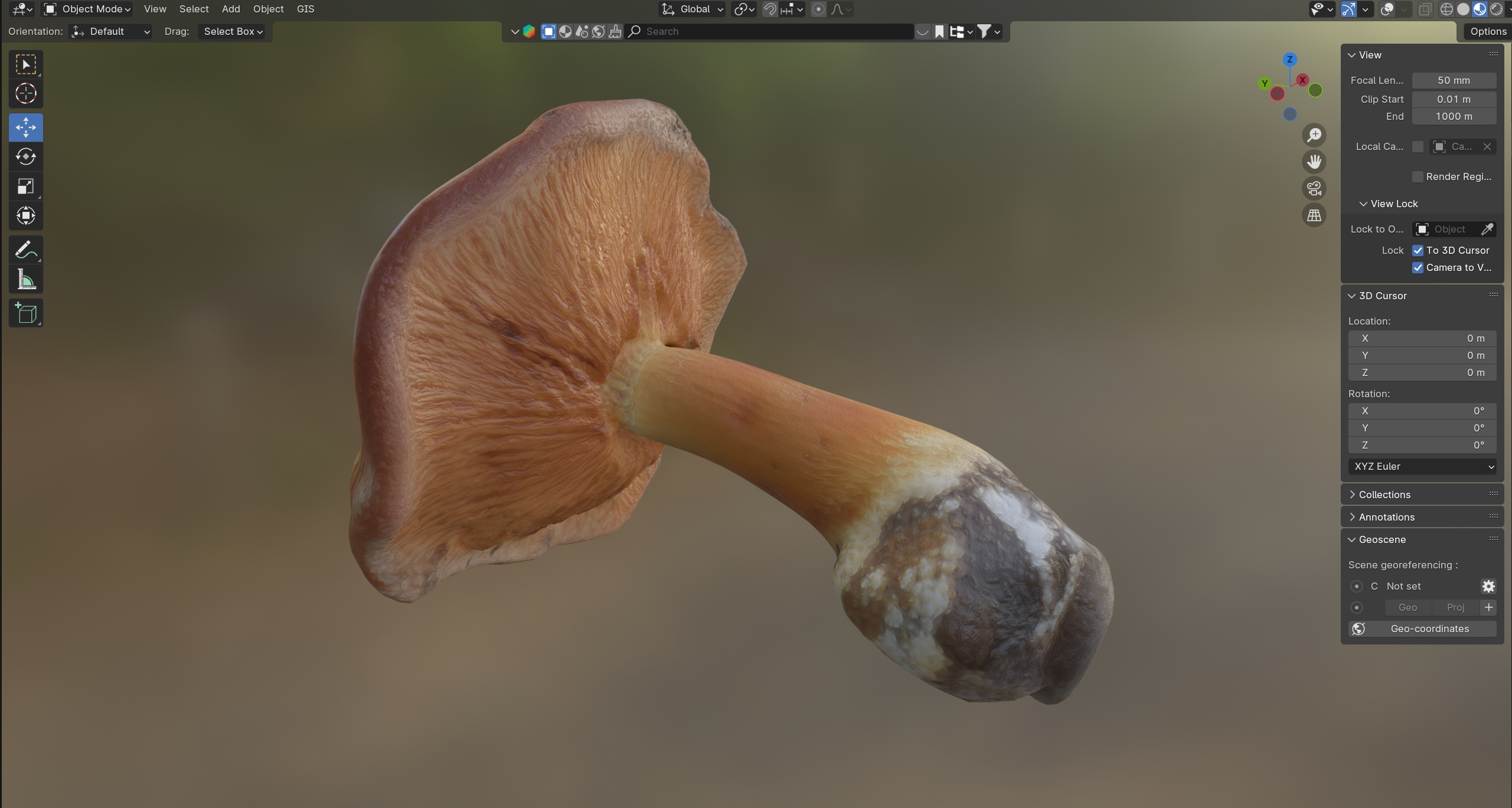Click the Focal Length 50 mm field
The width and height of the screenshot is (1512, 808).
point(1453,80)
